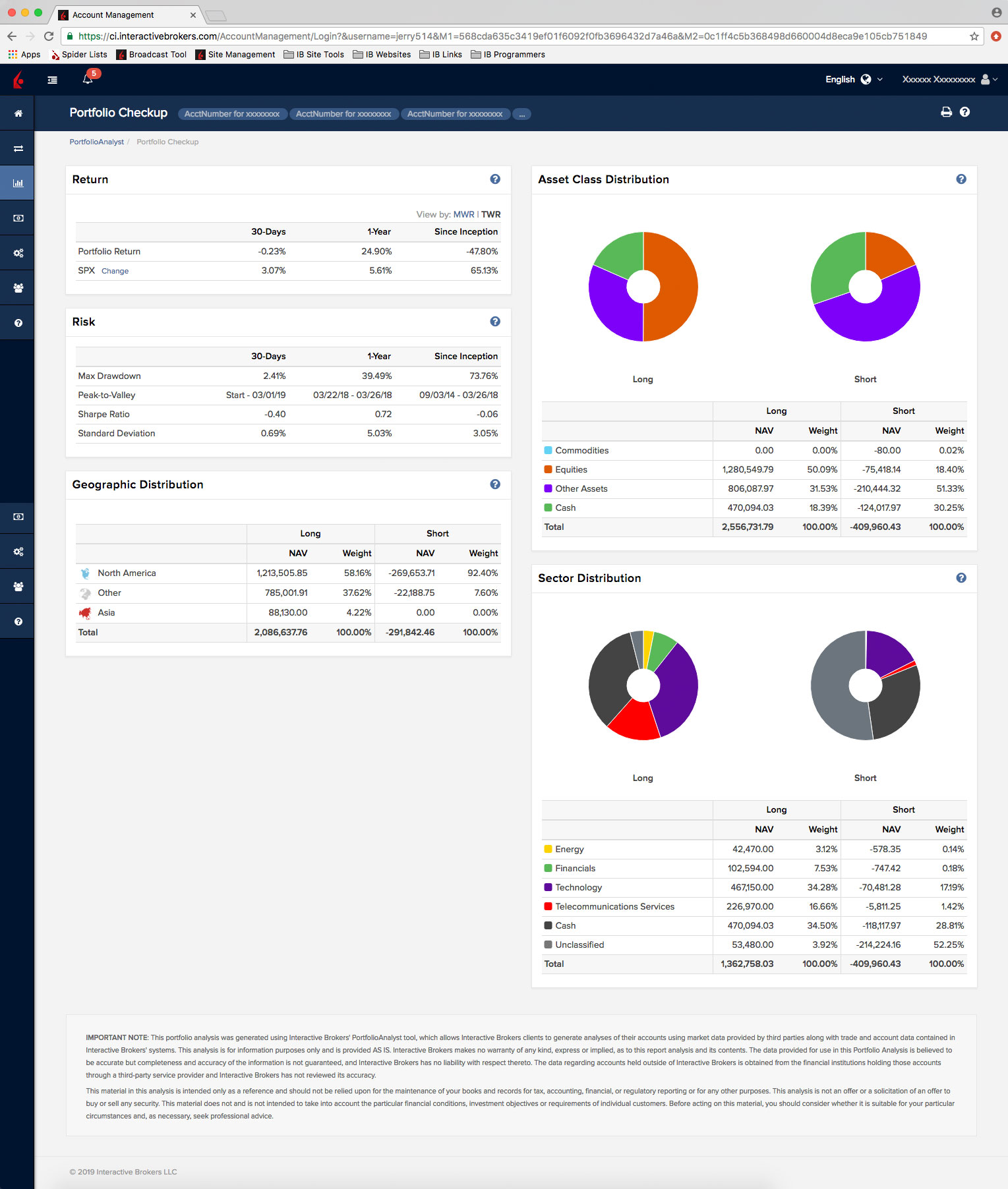The width and height of the screenshot is (1008, 1189).
Task: Open the IB Links bookmark folder
Action: (441, 55)
